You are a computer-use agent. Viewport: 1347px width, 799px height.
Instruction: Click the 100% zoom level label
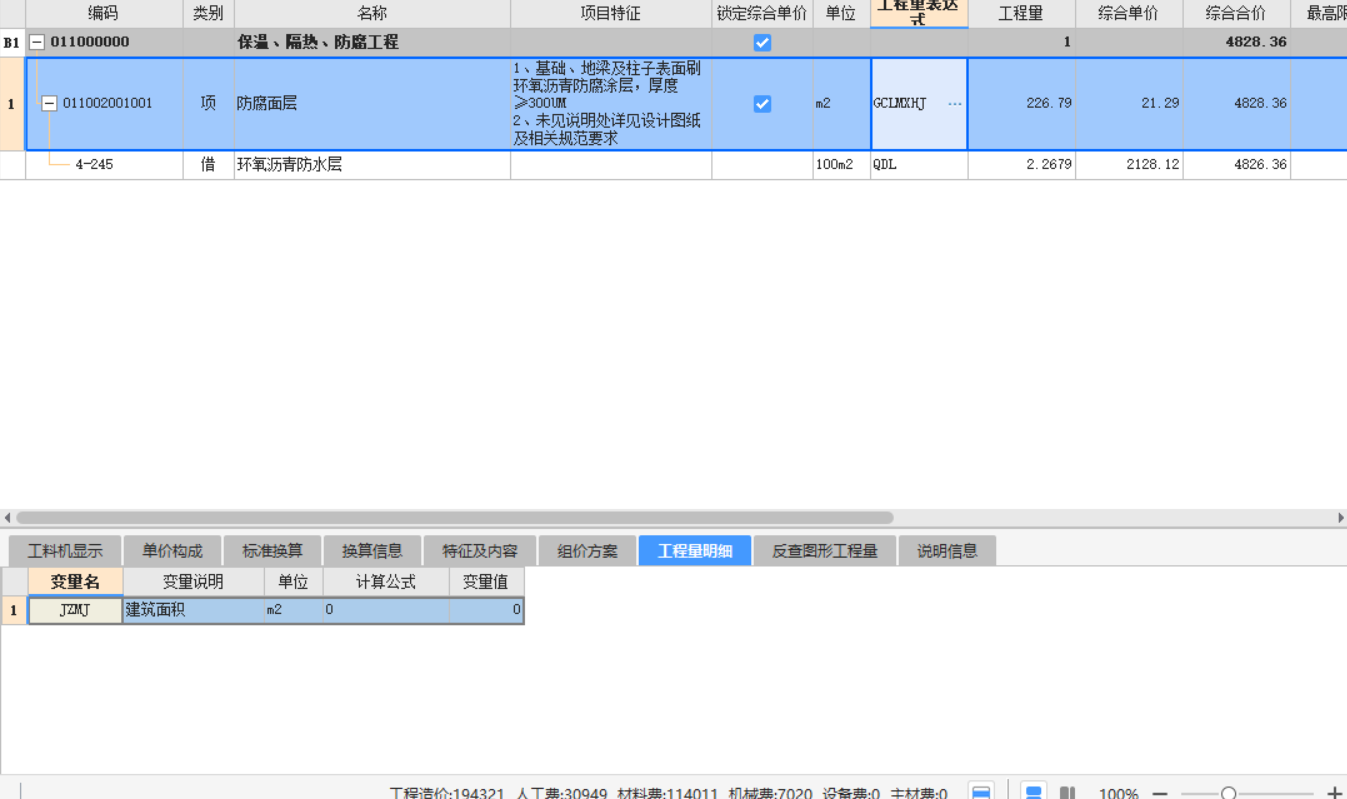click(1119, 794)
